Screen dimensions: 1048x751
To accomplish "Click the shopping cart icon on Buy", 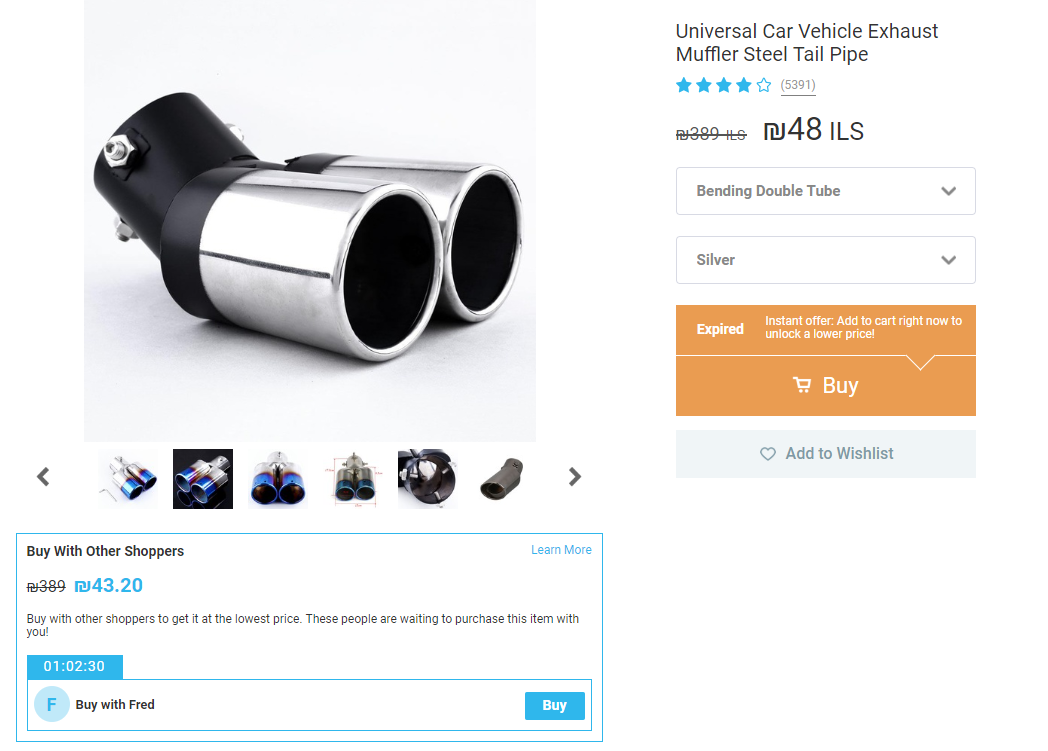I will (802, 385).
